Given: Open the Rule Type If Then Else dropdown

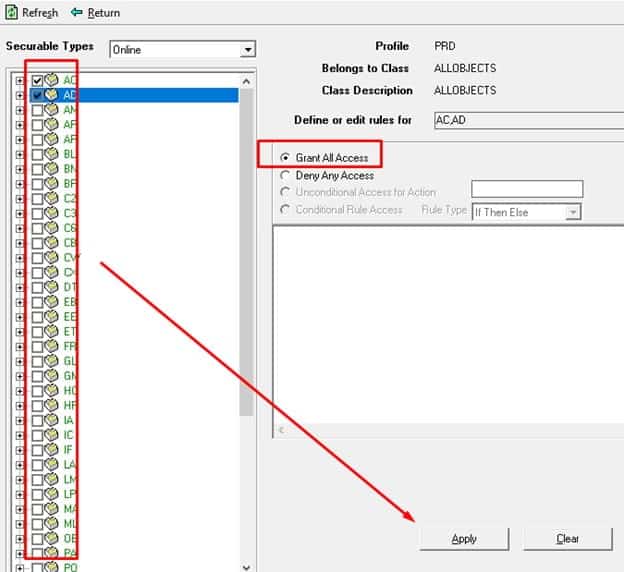Looking at the screenshot, I should click(573, 212).
